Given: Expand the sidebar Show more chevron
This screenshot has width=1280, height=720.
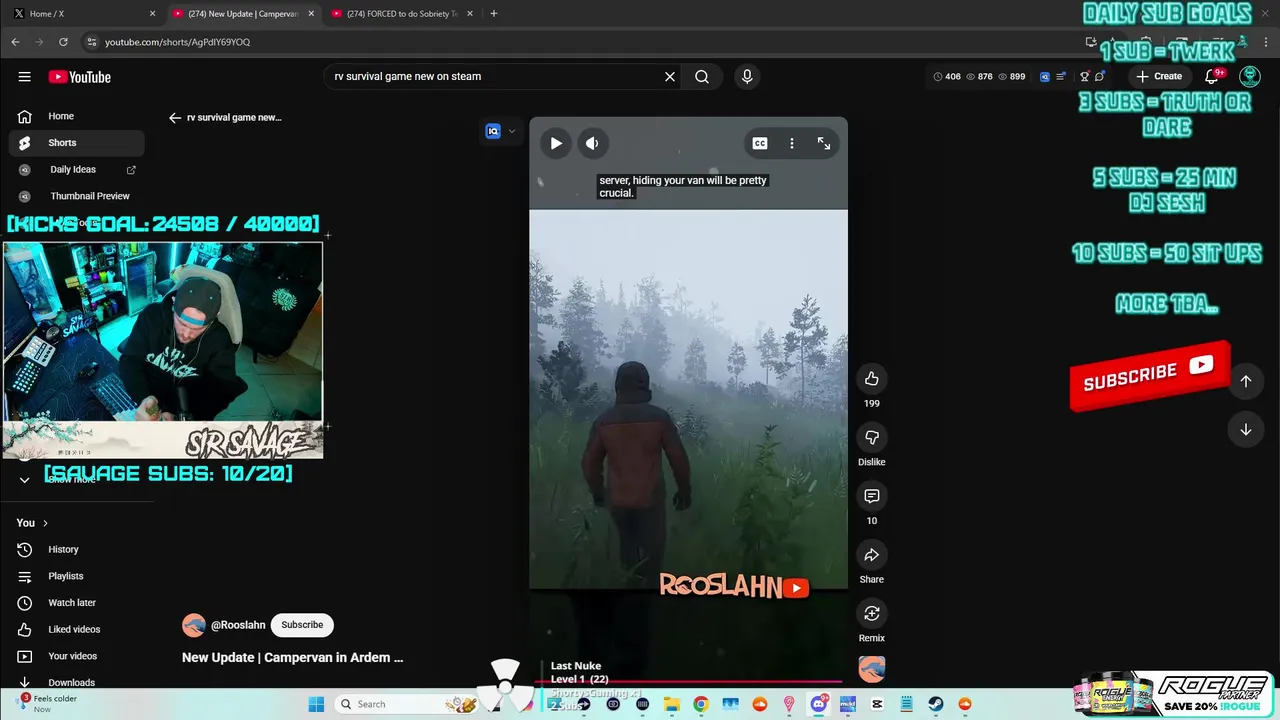Looking at the screenshot, I should [25, 479].
